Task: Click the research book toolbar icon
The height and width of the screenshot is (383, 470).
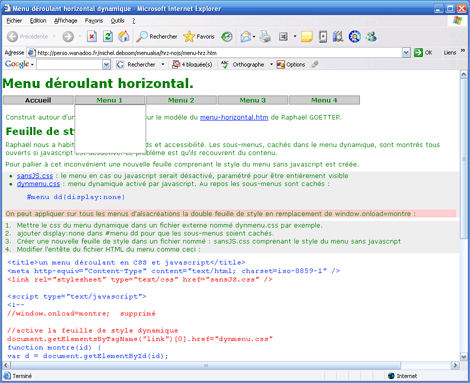Action: (x=338, y=36)
